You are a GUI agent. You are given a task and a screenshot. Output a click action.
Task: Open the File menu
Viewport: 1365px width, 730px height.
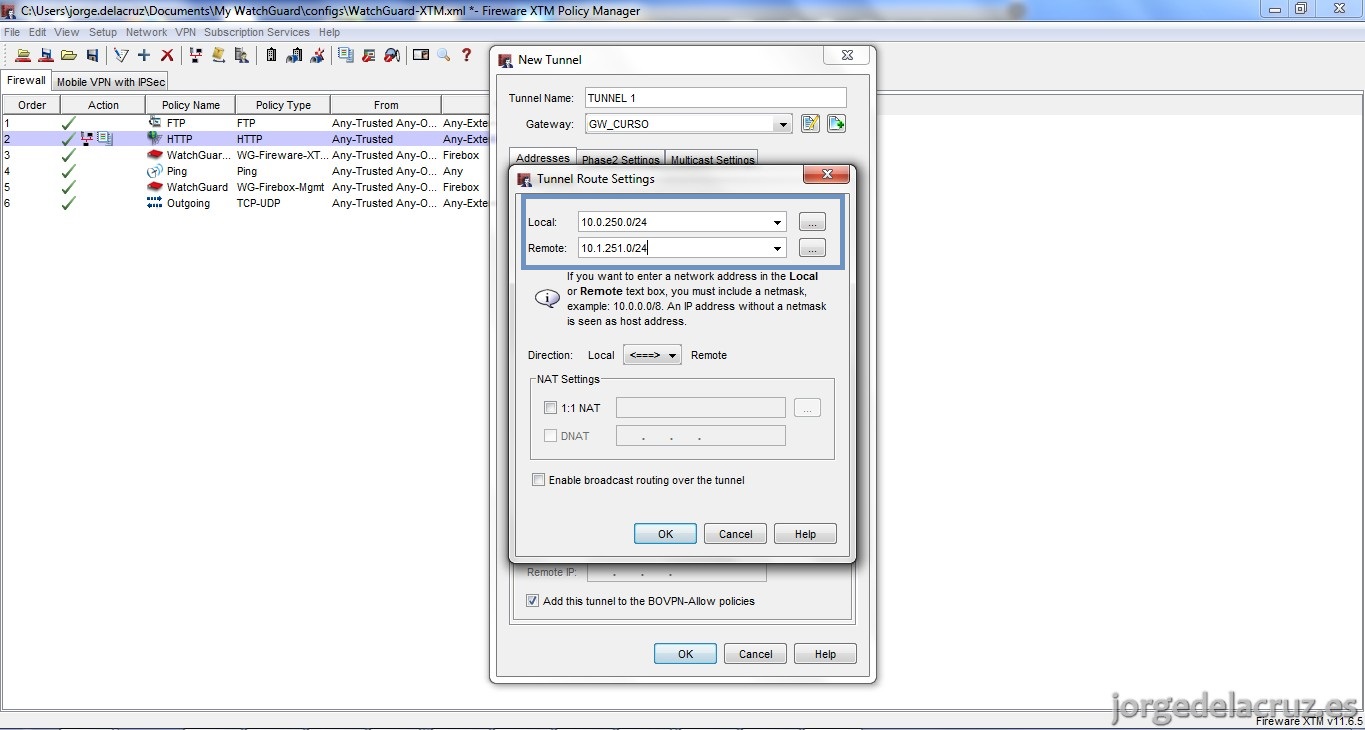[12, 32]
